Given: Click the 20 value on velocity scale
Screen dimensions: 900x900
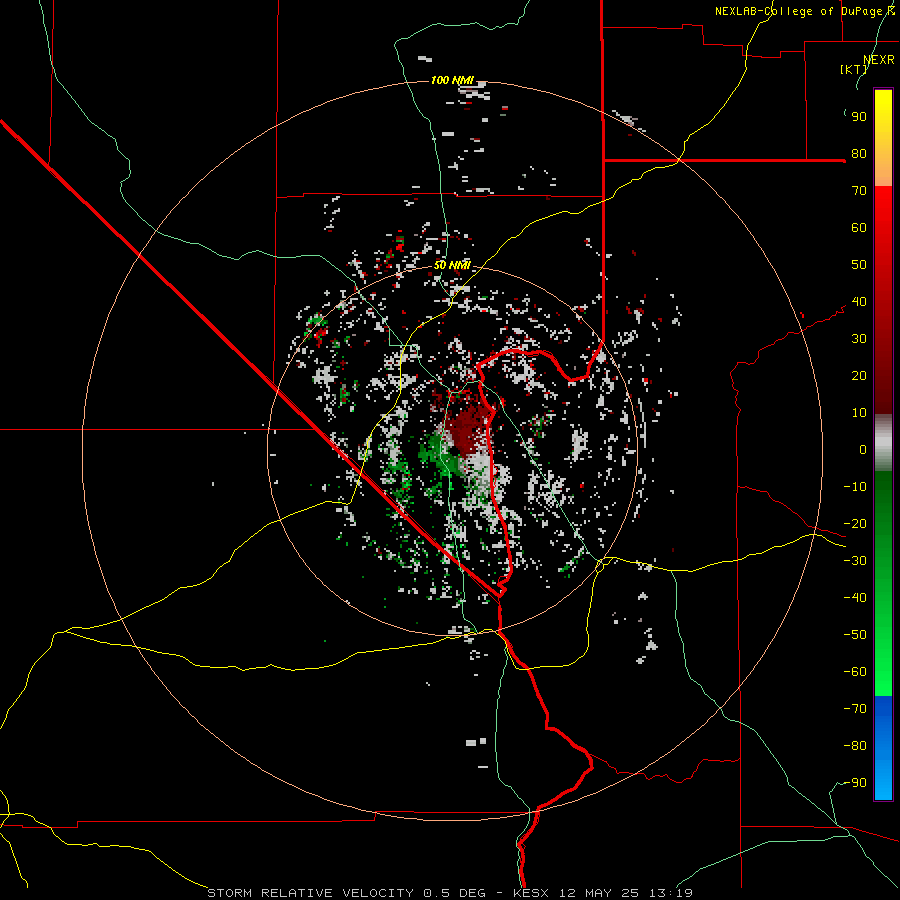Looking at the screenshot, I should [x=859, y=376].
